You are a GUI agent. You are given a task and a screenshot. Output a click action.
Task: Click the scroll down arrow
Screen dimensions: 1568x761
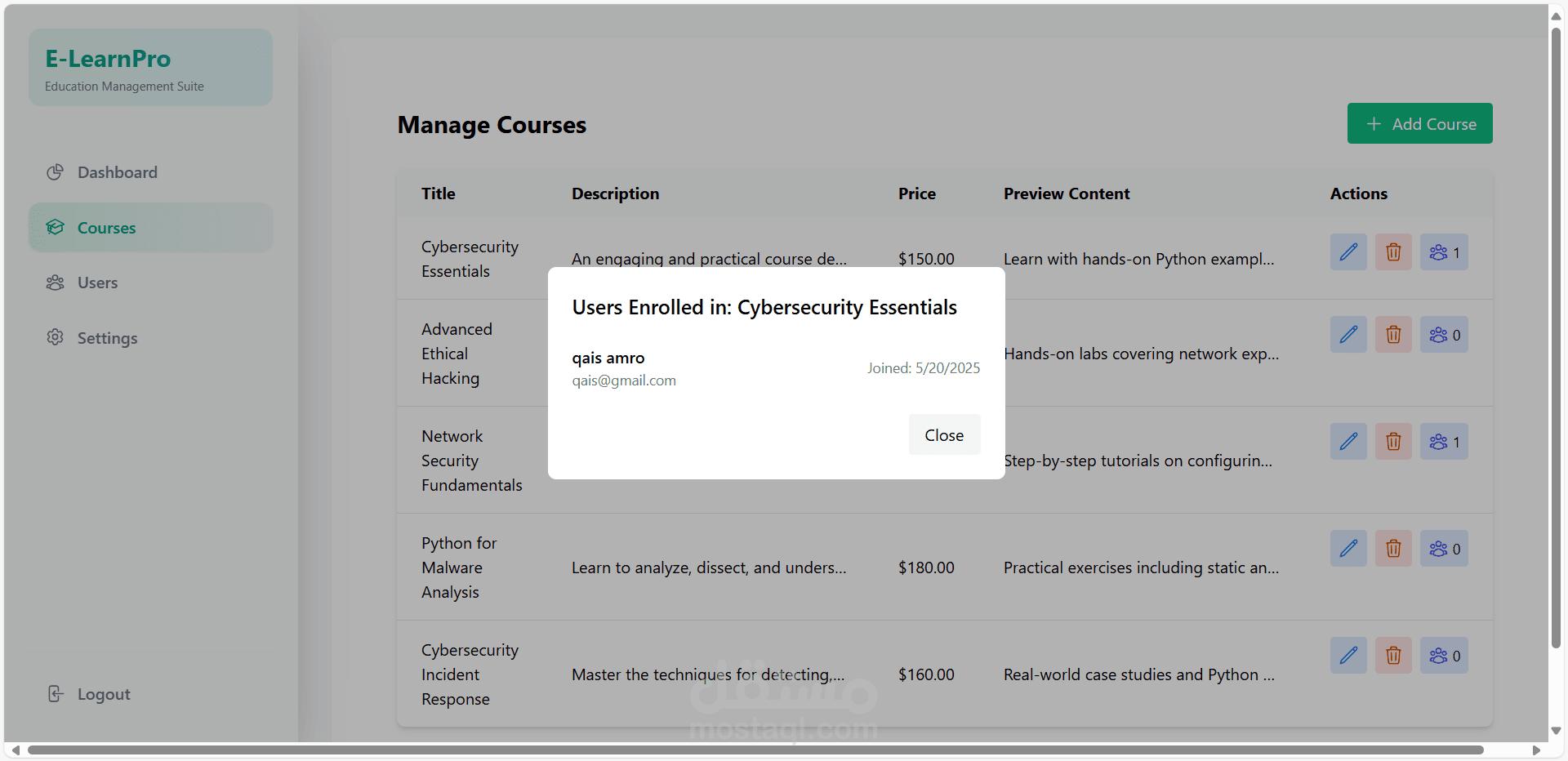pos(1557,731)
